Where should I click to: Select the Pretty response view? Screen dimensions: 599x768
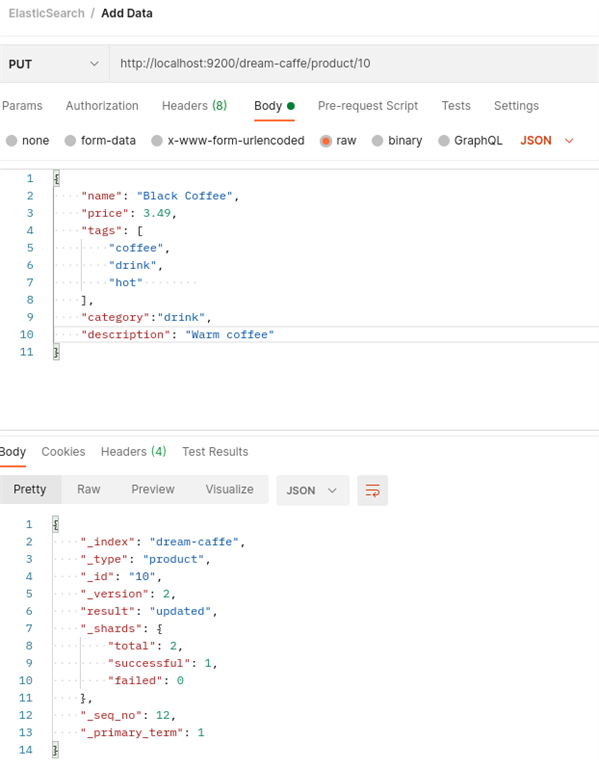click(x=30, y=489)
